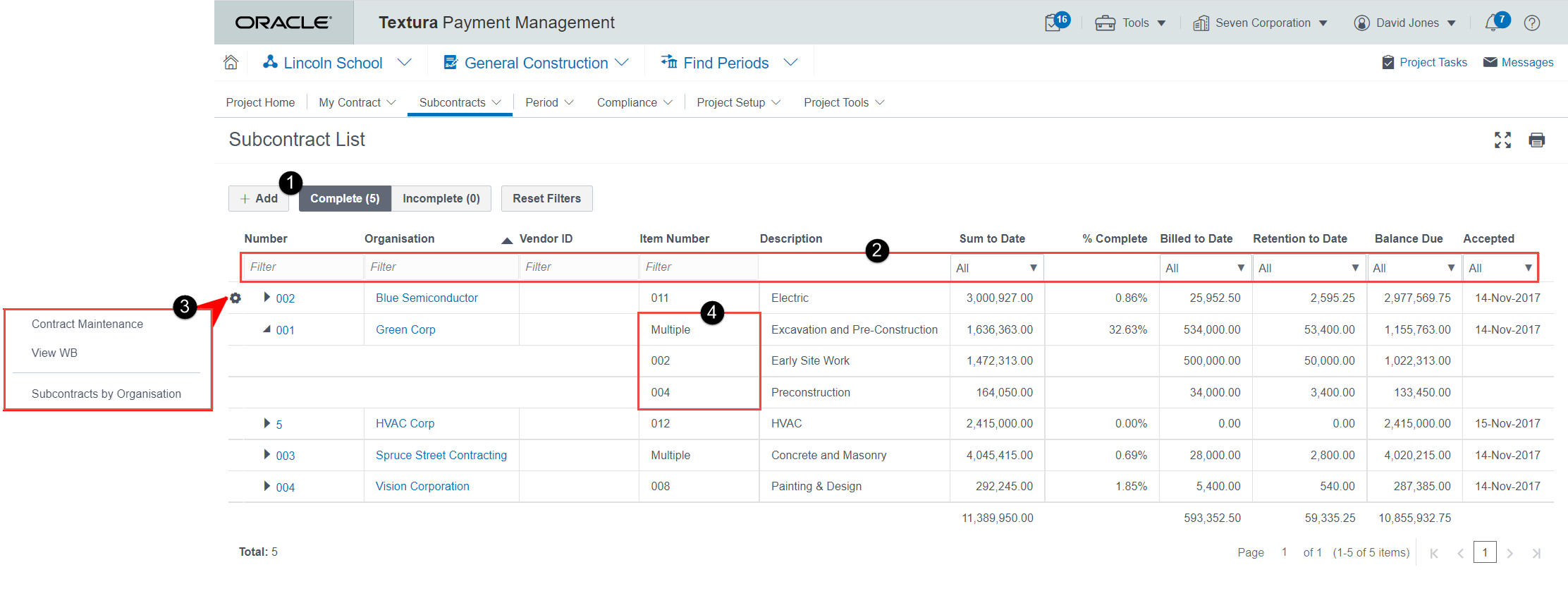Open the Period menu

point(549,102)
